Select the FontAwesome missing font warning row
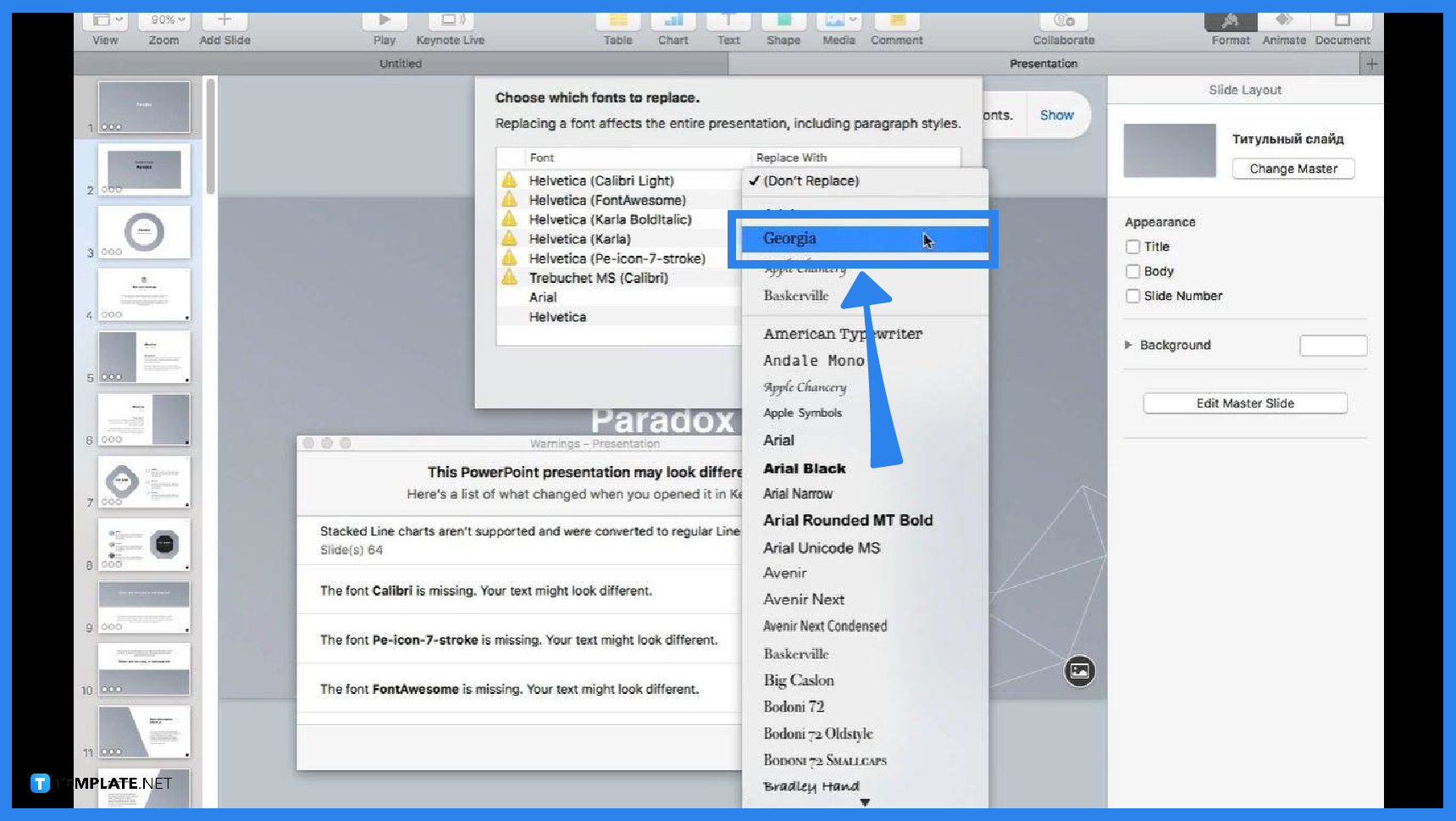 [x=519, y=689]
